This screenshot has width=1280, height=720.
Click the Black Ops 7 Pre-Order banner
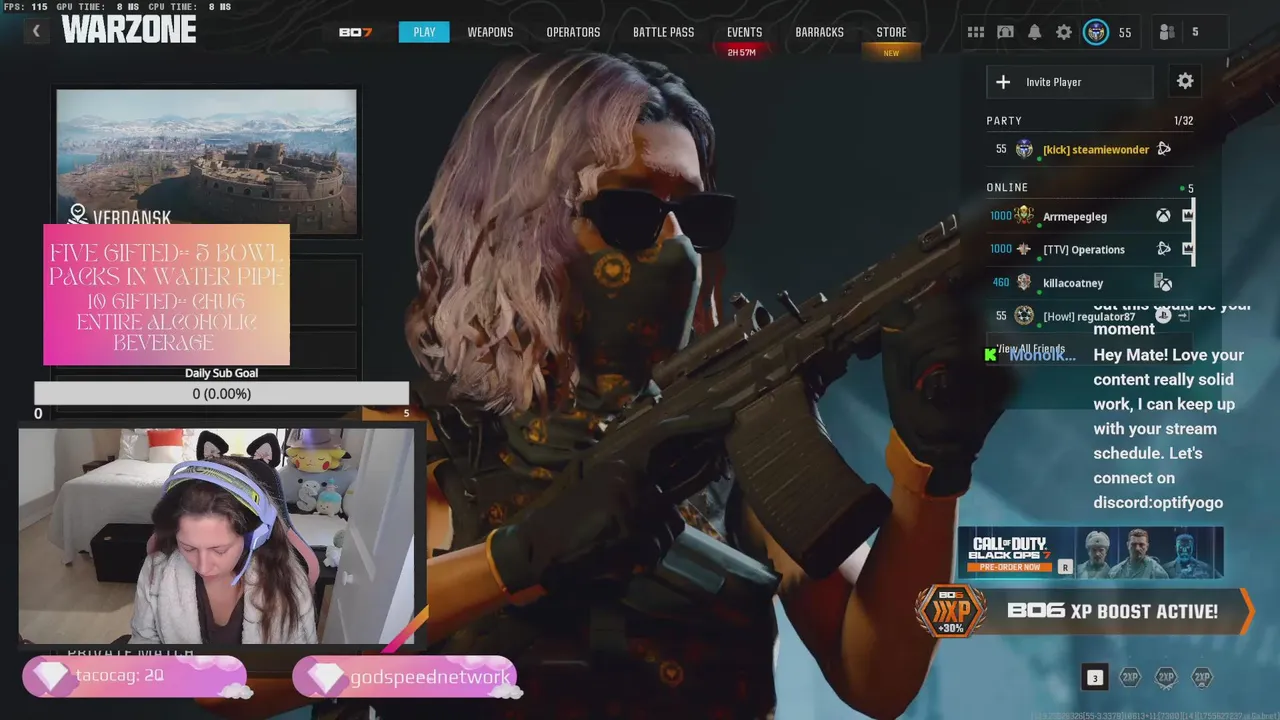(x=1090, y=553)
